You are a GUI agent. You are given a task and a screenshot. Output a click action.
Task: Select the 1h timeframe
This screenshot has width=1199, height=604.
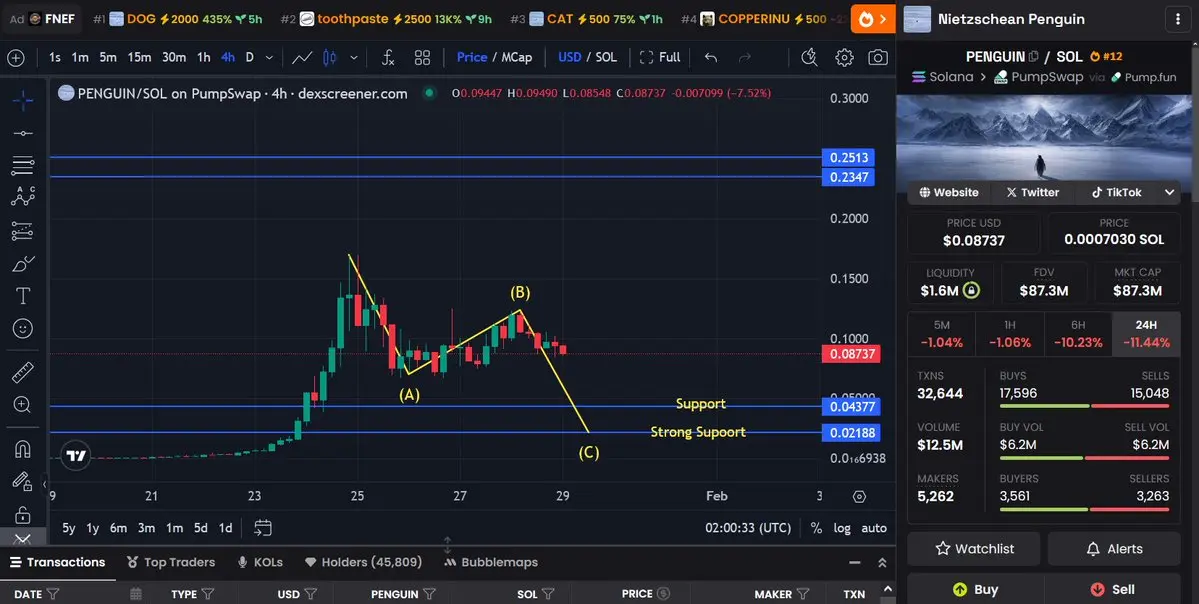click(x=203, y=57)
